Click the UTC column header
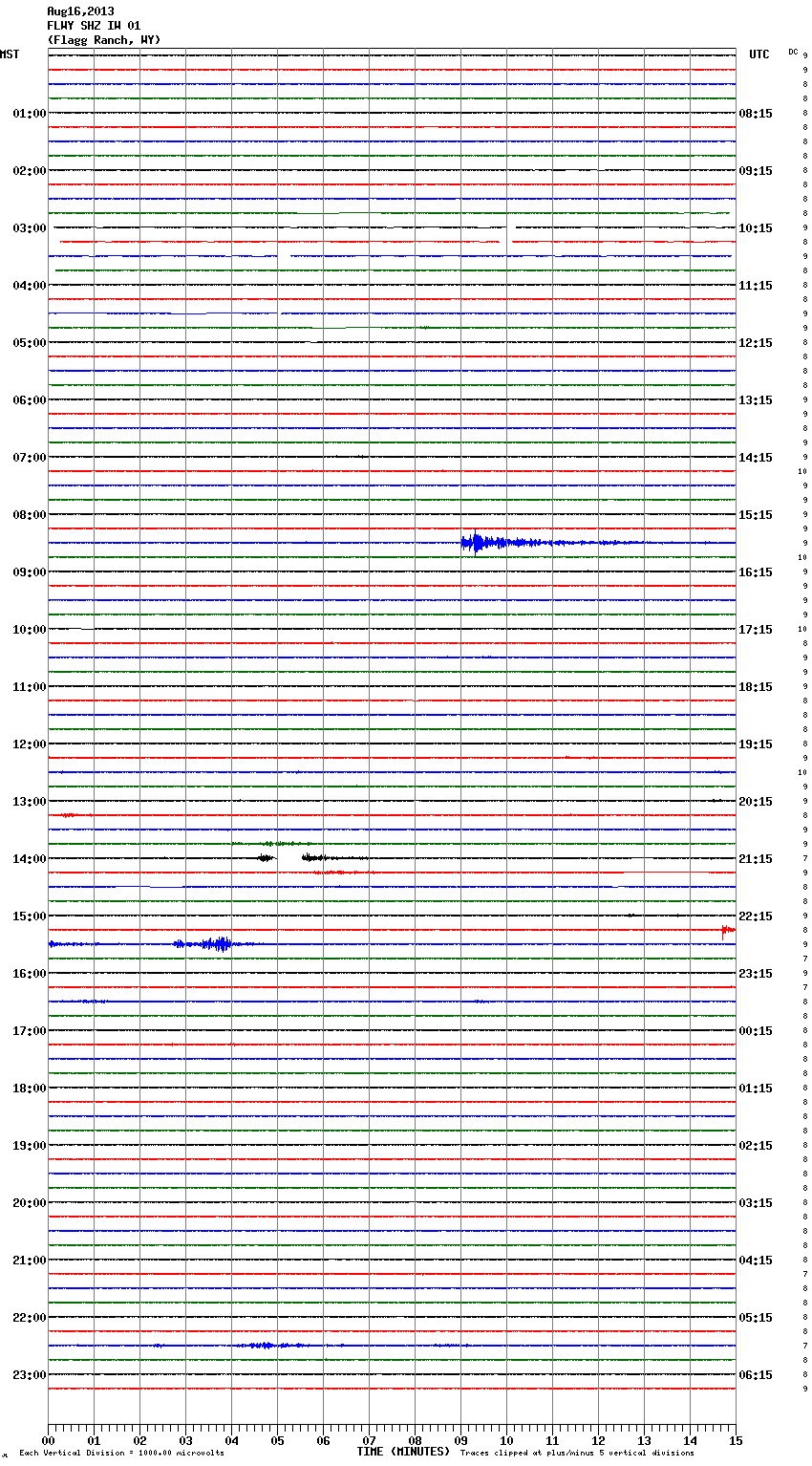Viewport: 812px width, 1466px height. pyautogui.click(x=759, y=54)
